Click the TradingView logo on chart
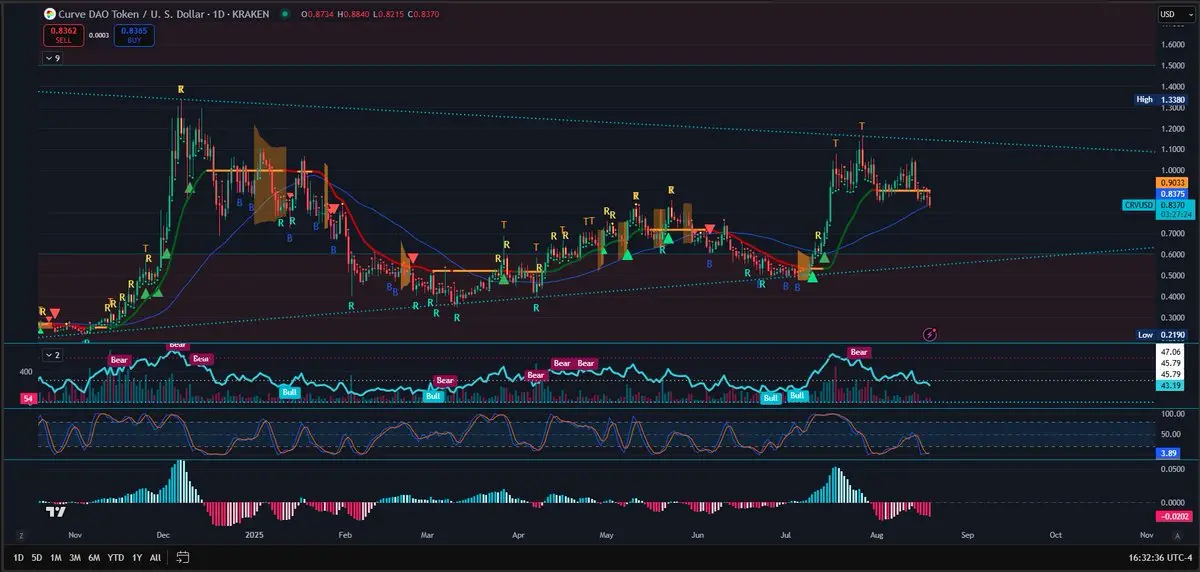Image resolution: width=1200 pixels, height=572 pixels. pyautogui.click(x=55, y=512)
